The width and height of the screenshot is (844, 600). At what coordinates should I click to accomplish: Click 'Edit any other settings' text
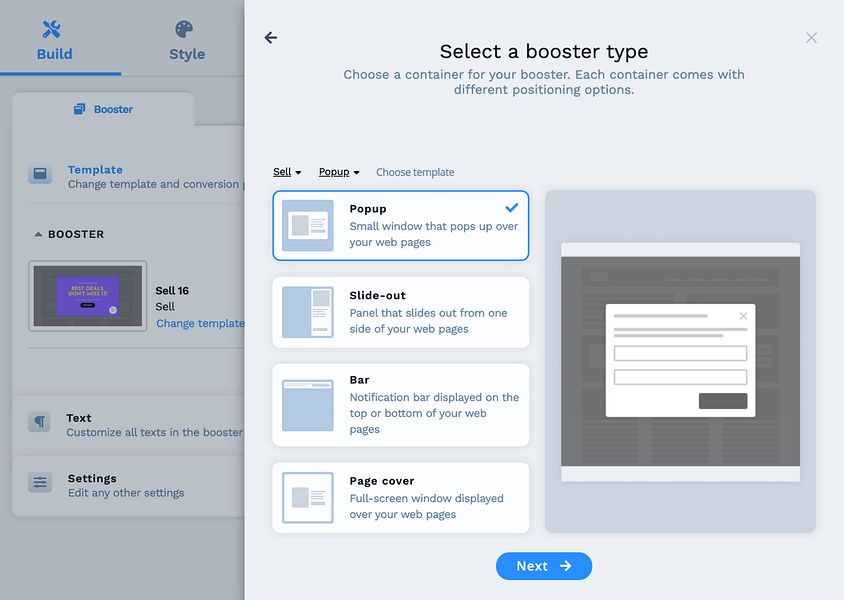coord(126,493)
